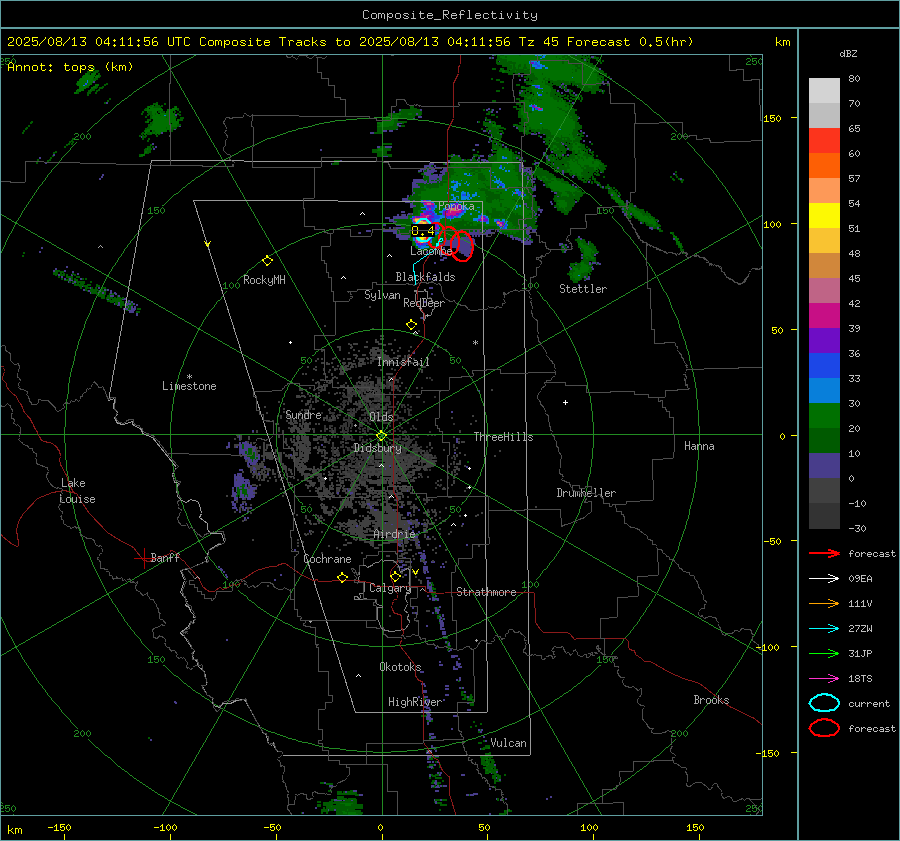Image resolution: width=900 pixels, height=841 pixels.
Task: Click the cyan current ellipse legend symbol
Action: click(824, 703)
